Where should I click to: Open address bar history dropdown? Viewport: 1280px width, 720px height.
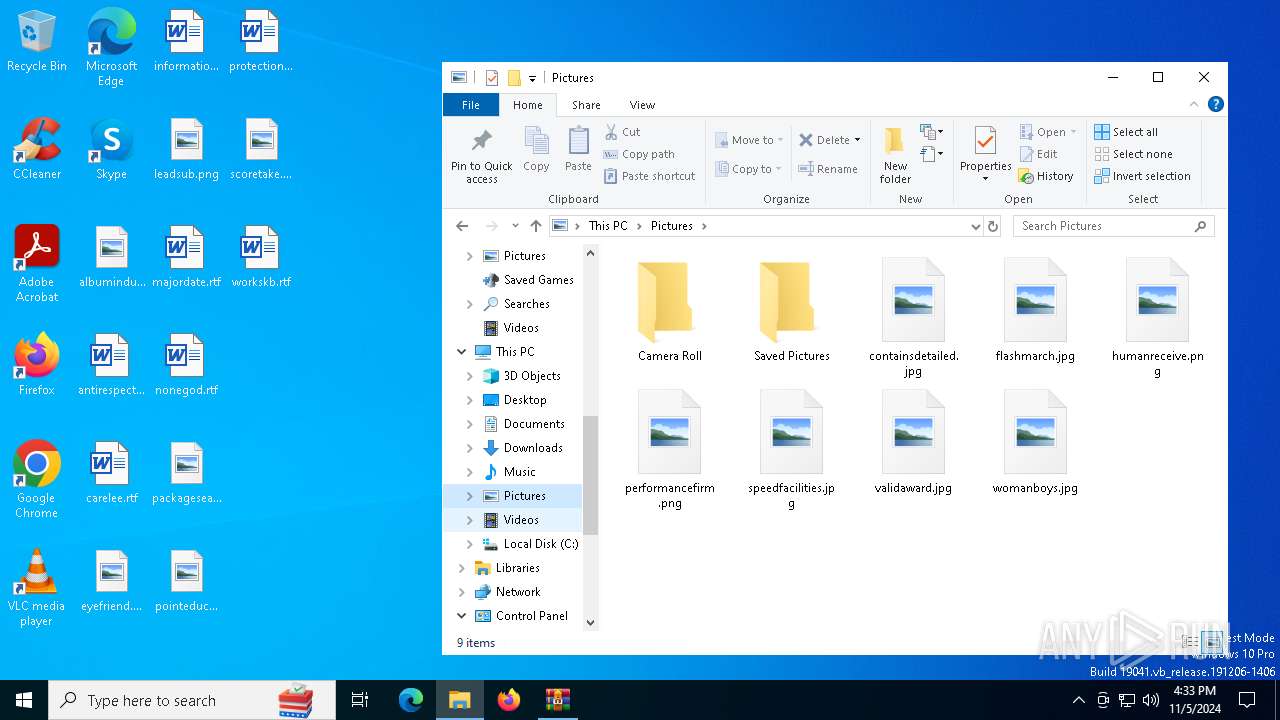pos(976,226)
